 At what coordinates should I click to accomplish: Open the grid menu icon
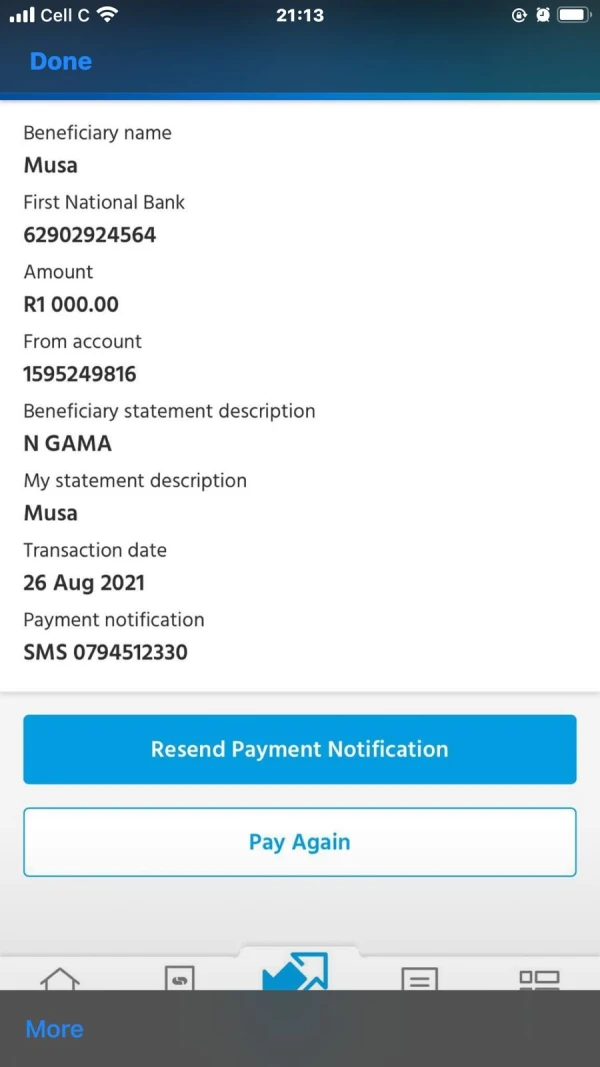[x=540, y=979]
